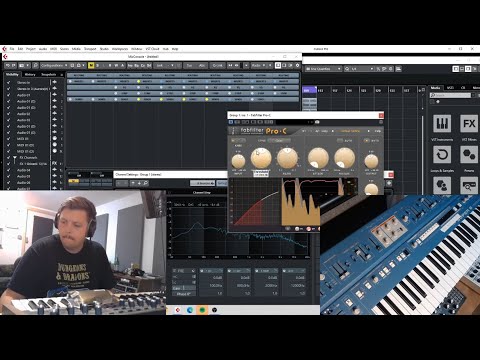Click the FX icon of FX 1 channel
The width and height of the screenshot is (480, 360).
[54, 163]
